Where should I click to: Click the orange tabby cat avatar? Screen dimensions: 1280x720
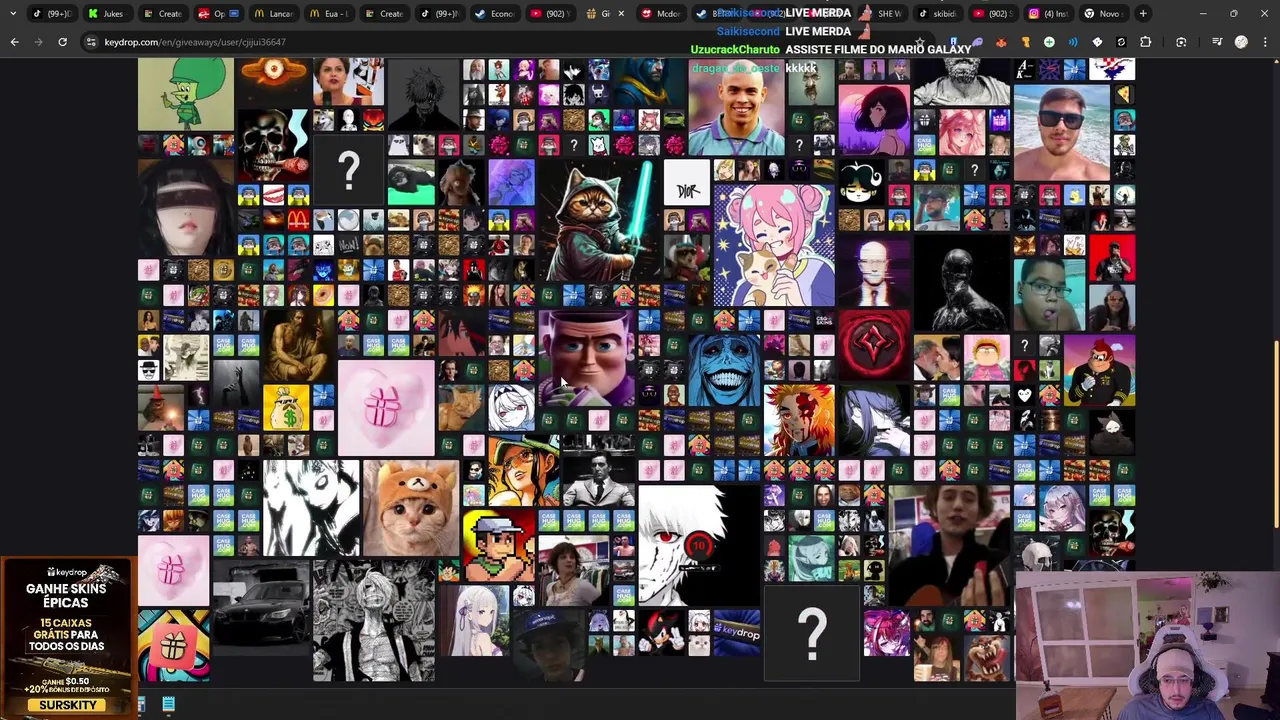click(x=461, y=408)
